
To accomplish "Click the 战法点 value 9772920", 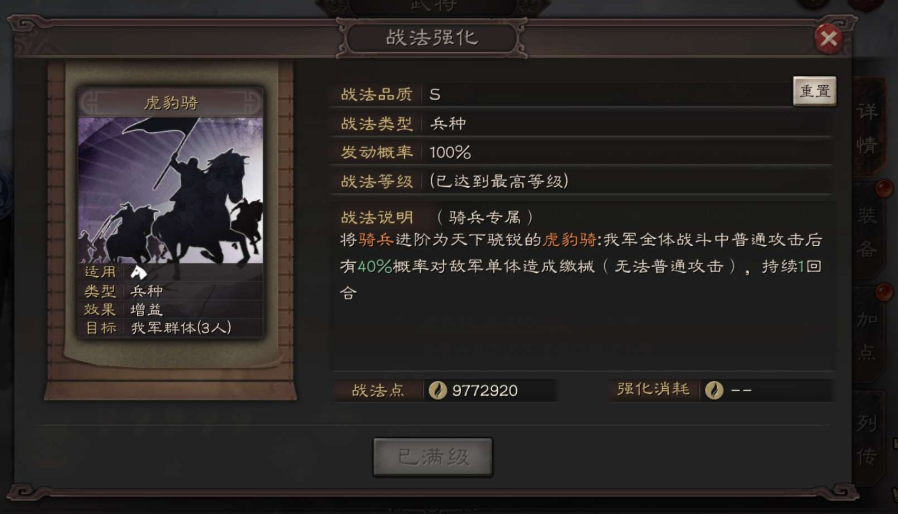I will click(x=485, y=391).
